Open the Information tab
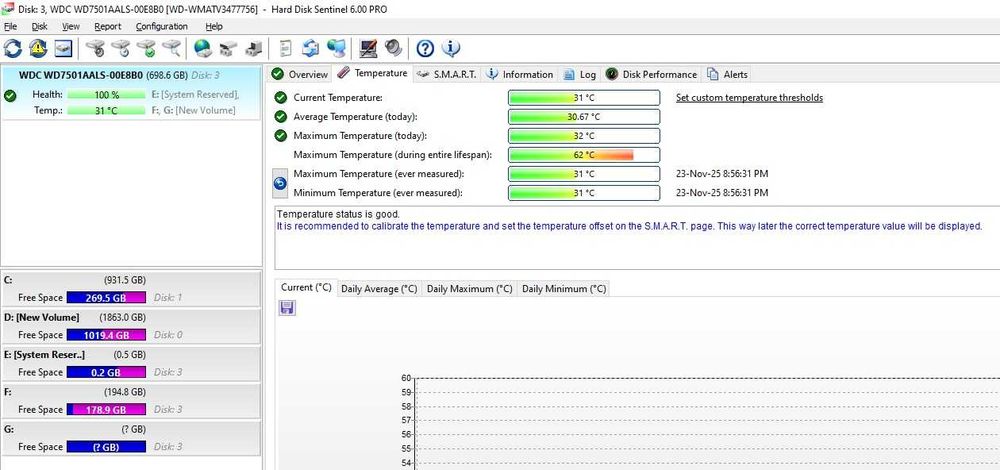This screenshot has width=1000, height=470. 520,75
